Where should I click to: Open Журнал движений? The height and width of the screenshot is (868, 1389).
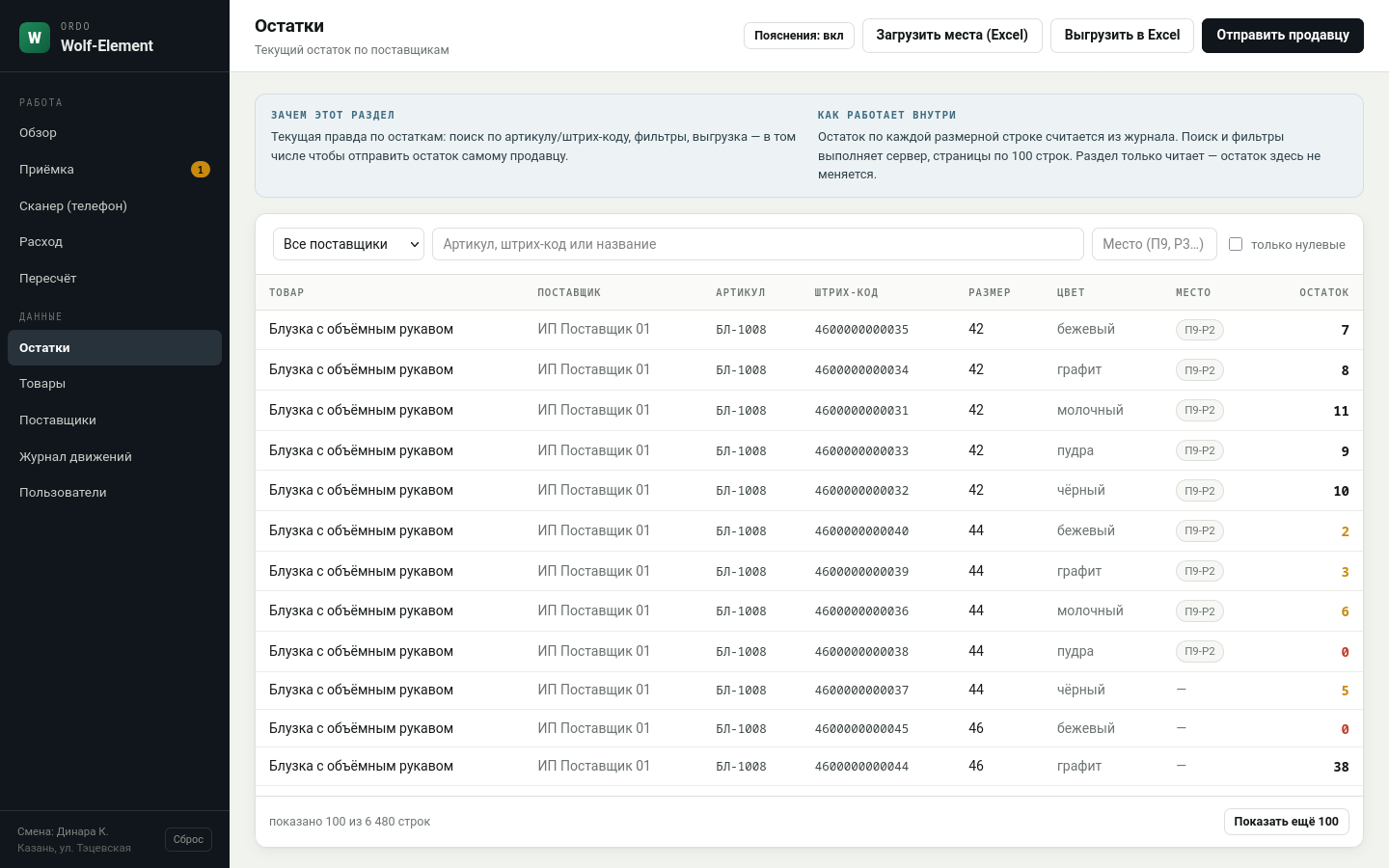point(115,457)
